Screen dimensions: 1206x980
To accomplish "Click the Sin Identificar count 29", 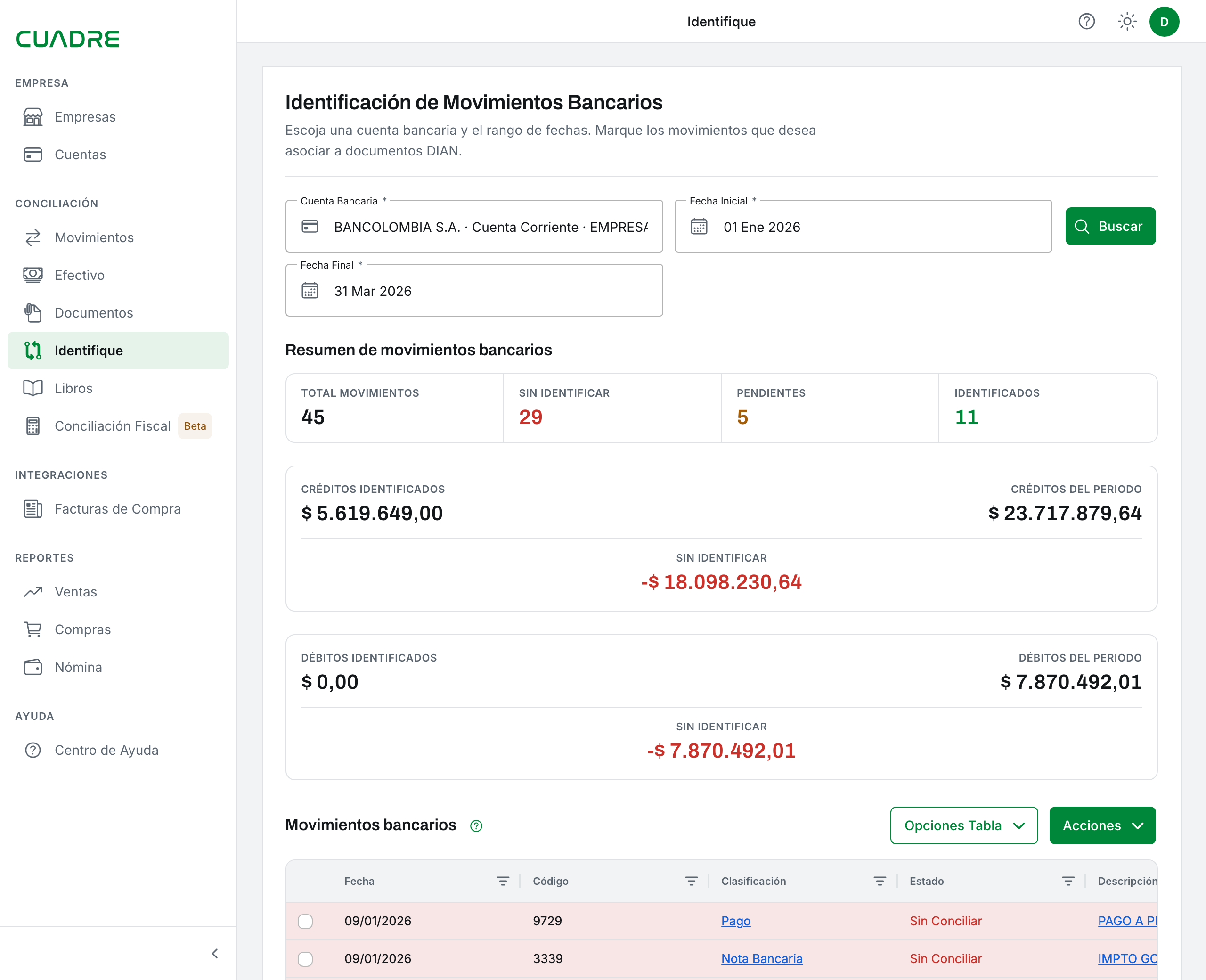I will click(x=530, y=417).
